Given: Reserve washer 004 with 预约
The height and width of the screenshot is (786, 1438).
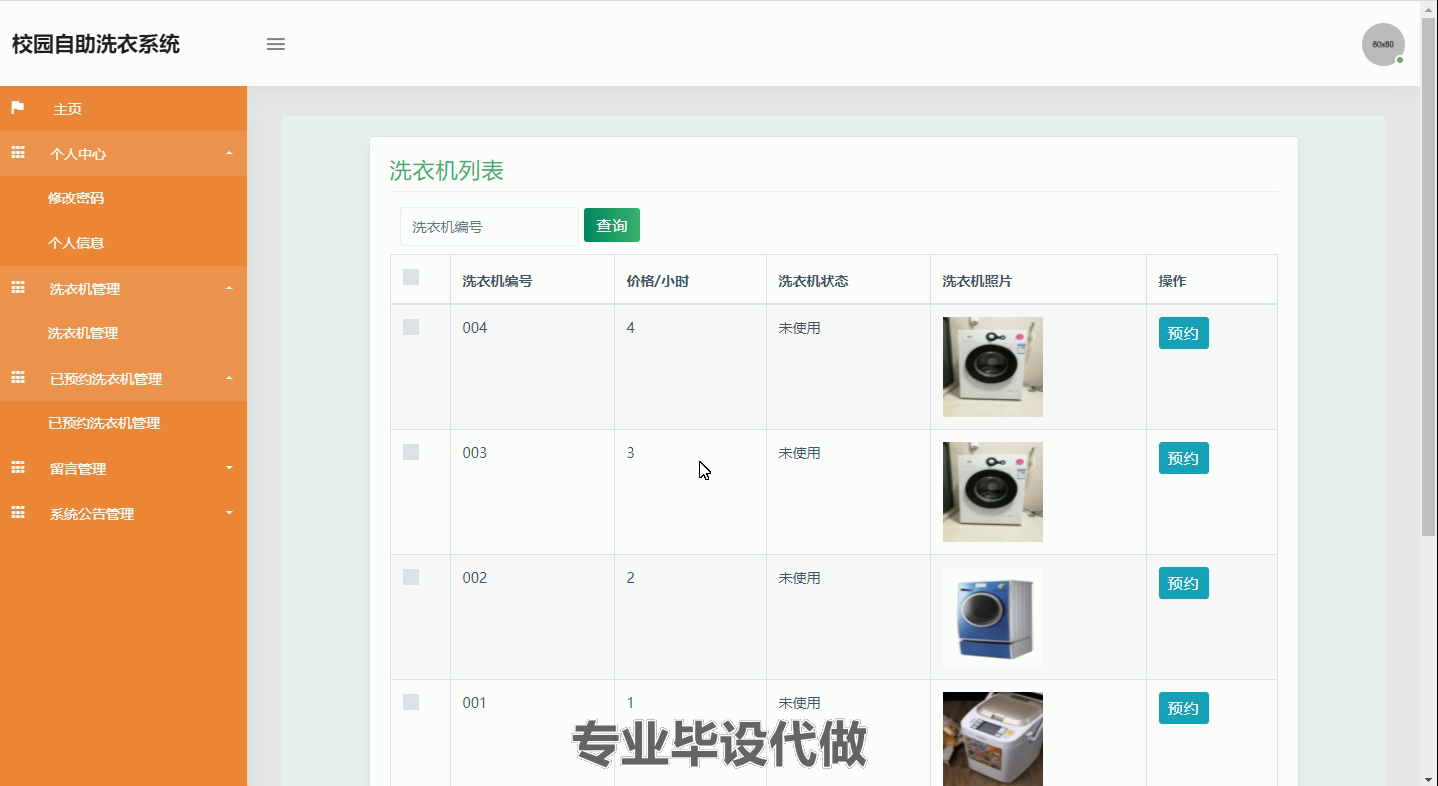Looking at the screenshot, I should coord(1184,333).
